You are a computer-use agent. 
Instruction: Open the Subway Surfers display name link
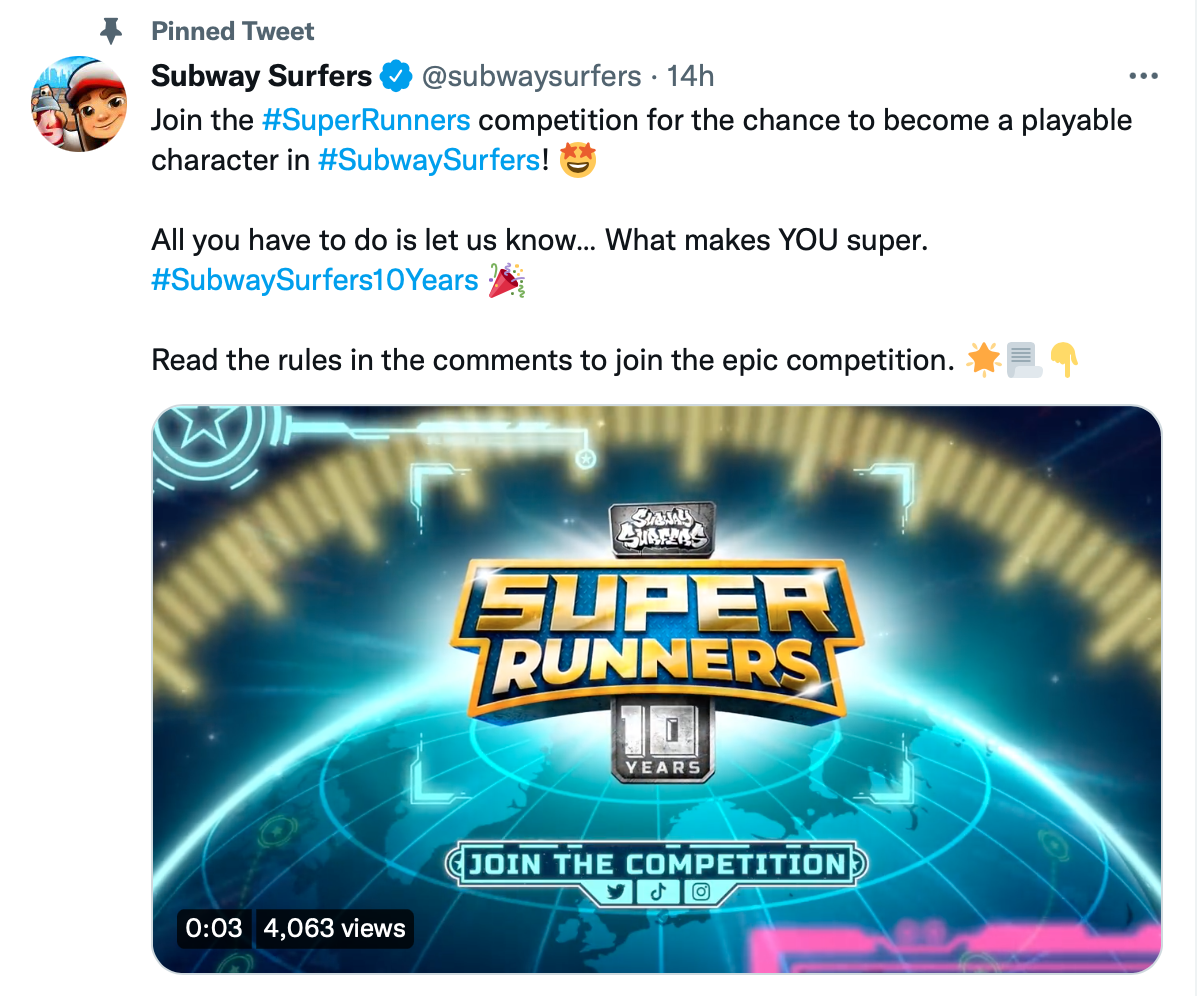click(x=261, y=76)
